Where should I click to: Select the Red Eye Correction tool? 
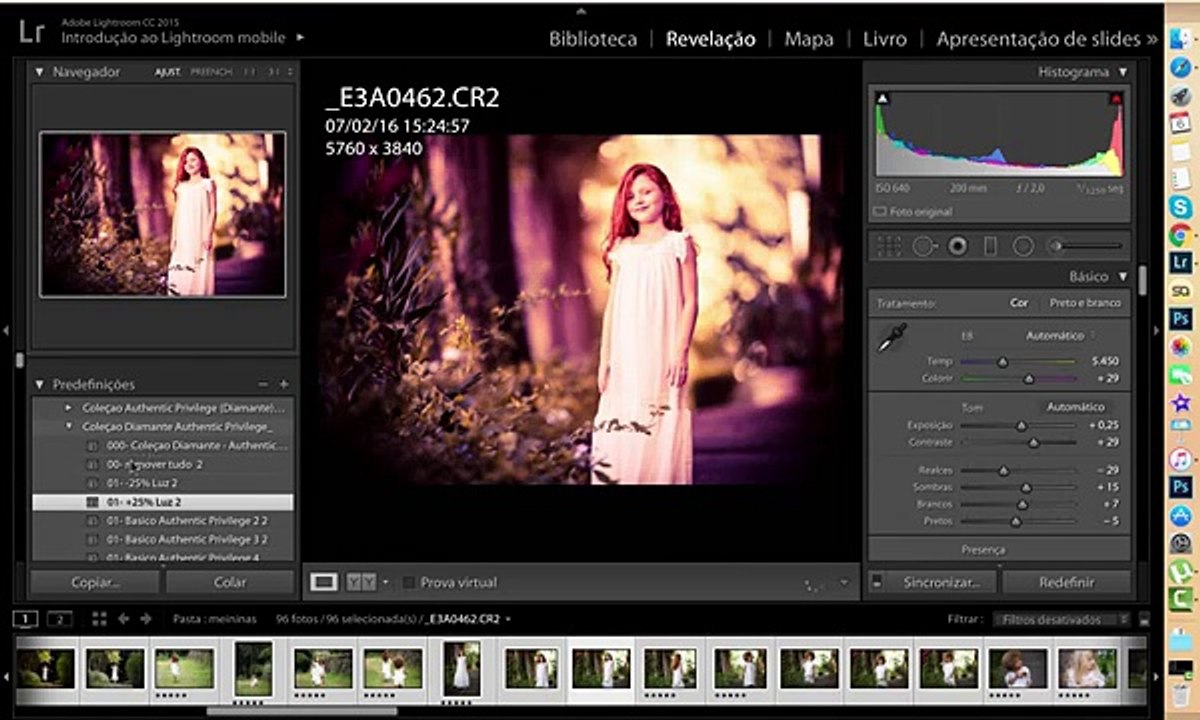957,246
